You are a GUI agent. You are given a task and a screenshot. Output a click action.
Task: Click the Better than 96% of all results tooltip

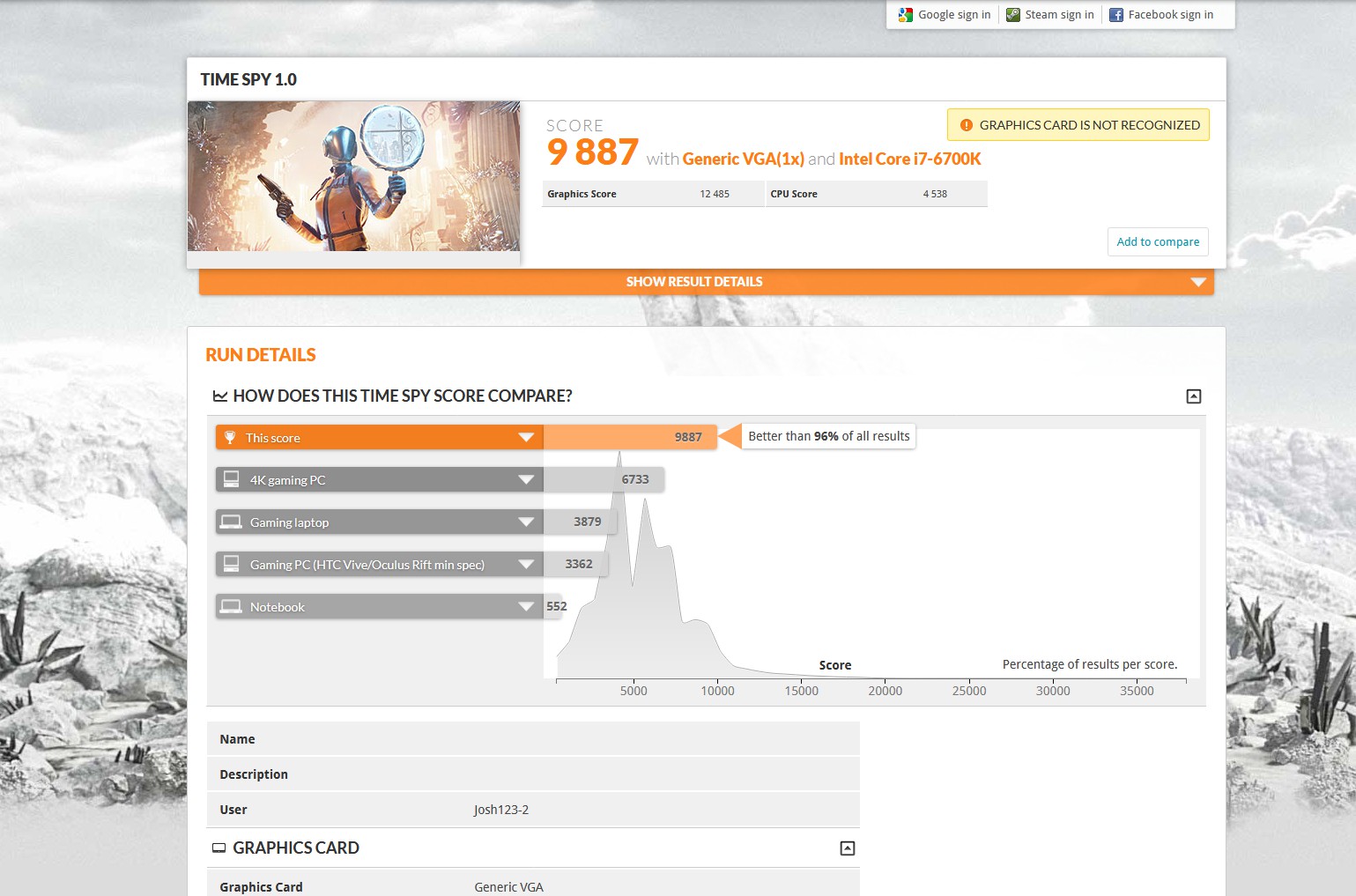(x=828, y=436)
